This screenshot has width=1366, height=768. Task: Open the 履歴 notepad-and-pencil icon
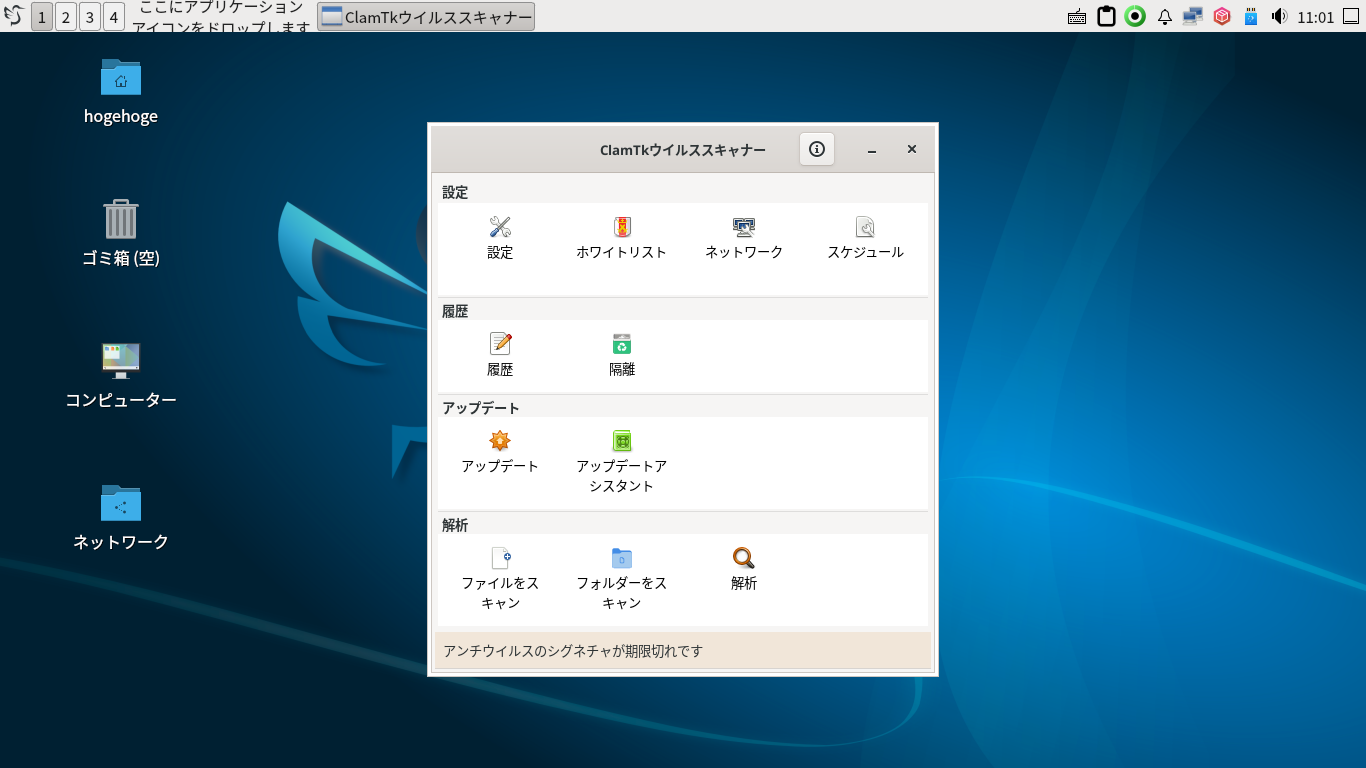pyautogui.click(x=500, y=344)
